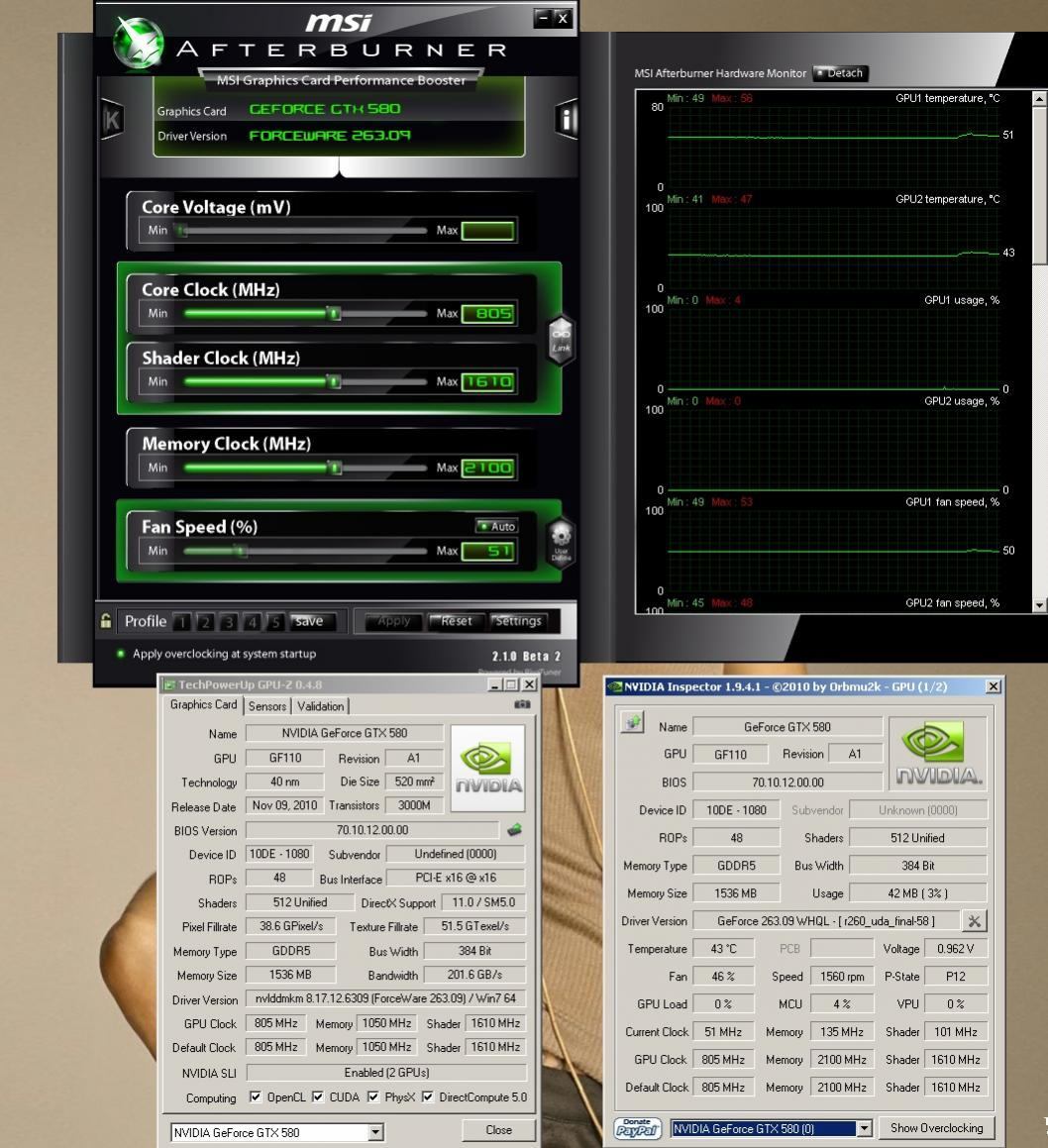Detach the Afterburner hardware monitor
The width and height of the screenshot is (1048, 1148).
tap(841, 73)
